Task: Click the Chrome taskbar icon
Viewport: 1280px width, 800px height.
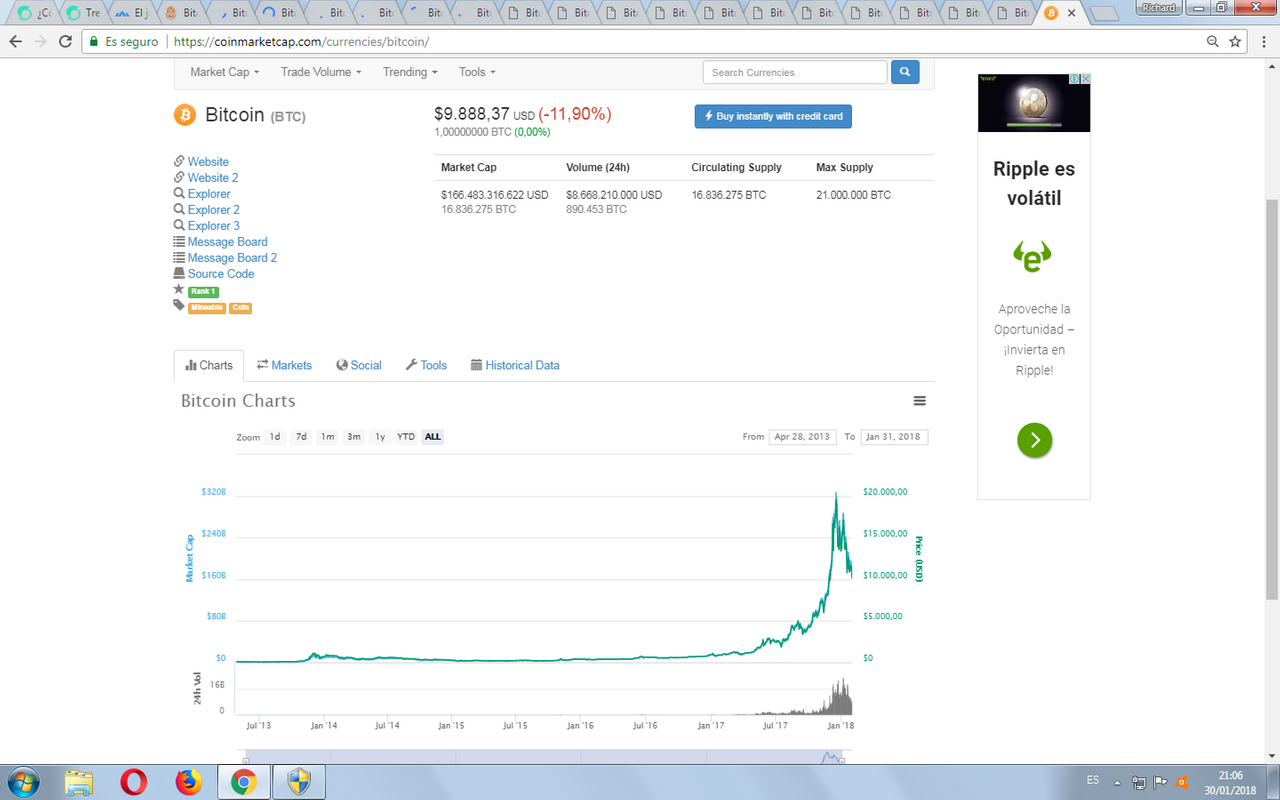Action: coord(242,781)
